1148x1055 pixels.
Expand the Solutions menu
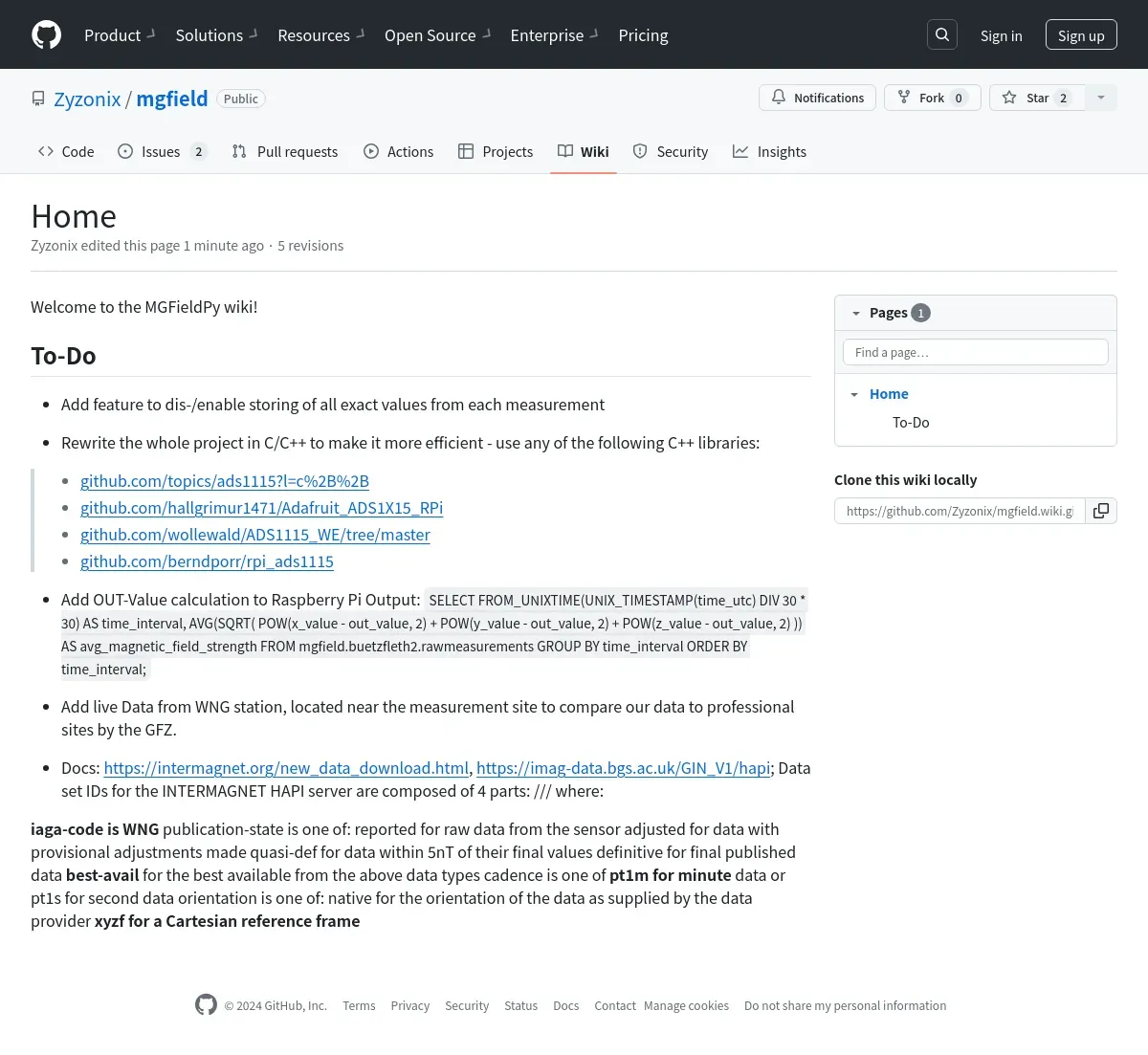coord(216,35)
